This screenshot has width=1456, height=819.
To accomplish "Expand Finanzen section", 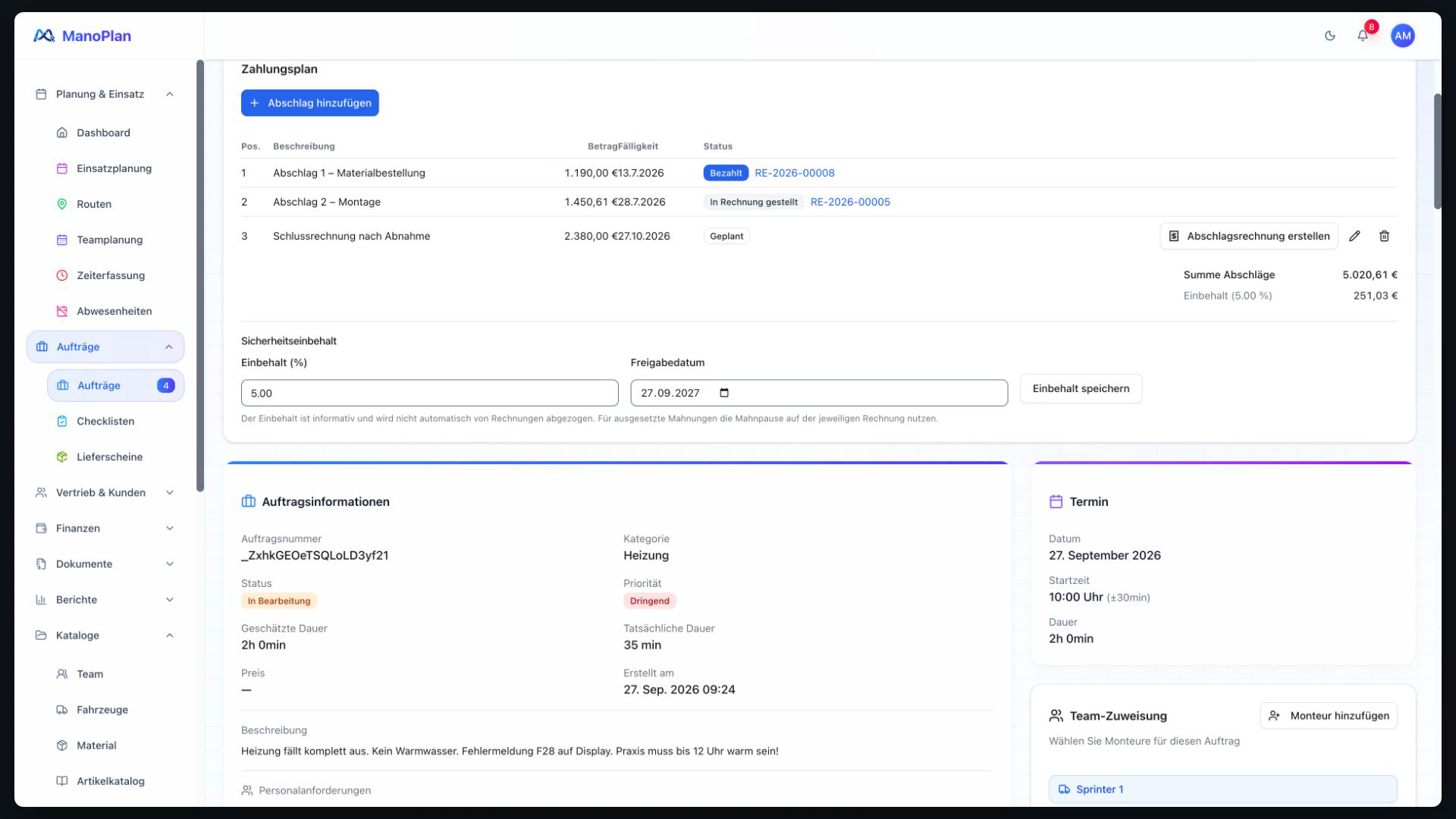I will tap(105, 528).
